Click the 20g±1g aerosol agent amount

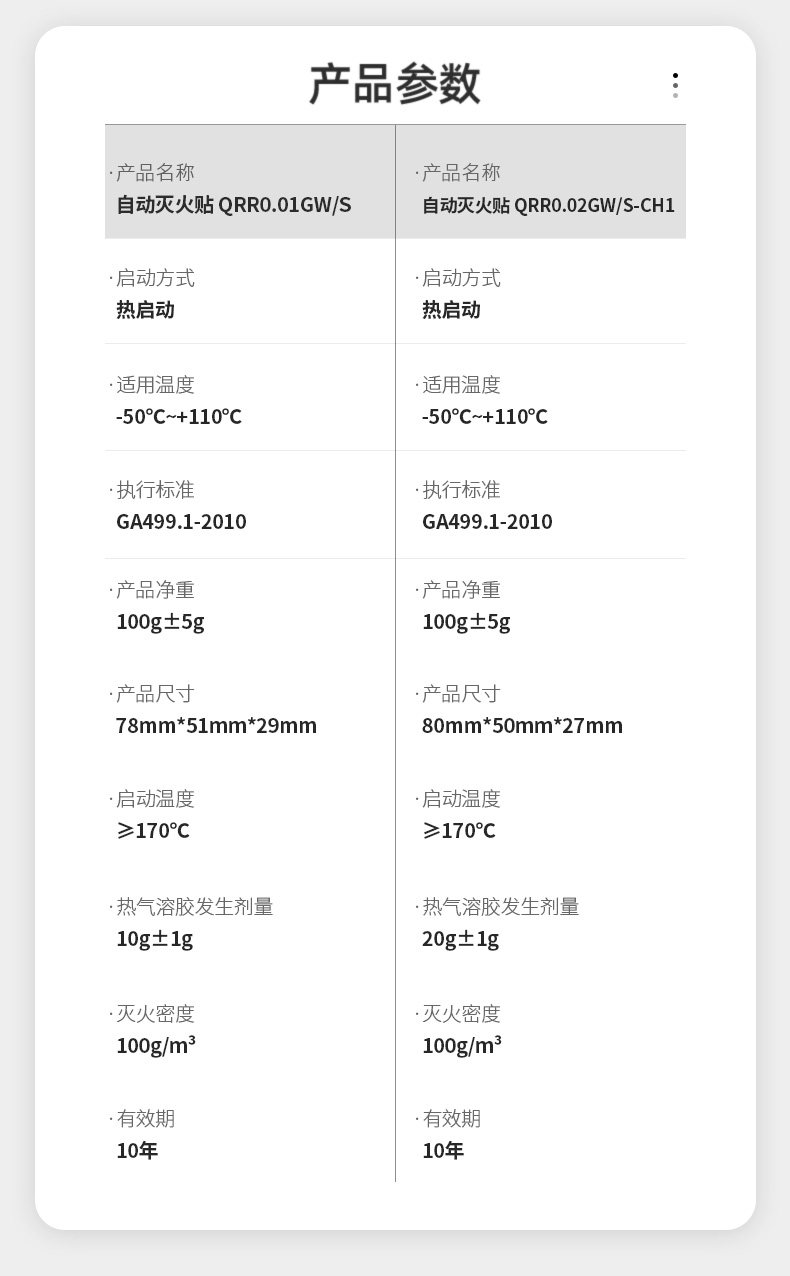[x=460, y=939]
